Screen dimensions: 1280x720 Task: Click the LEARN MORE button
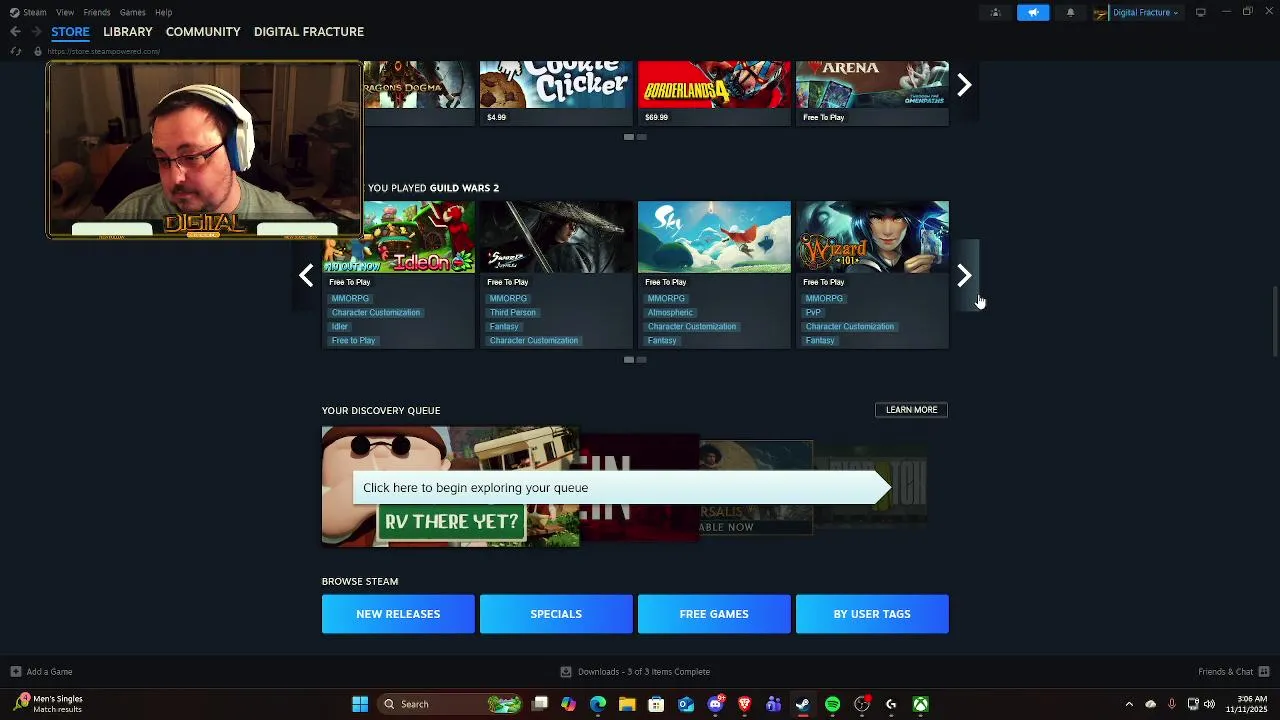pos(911,410)
